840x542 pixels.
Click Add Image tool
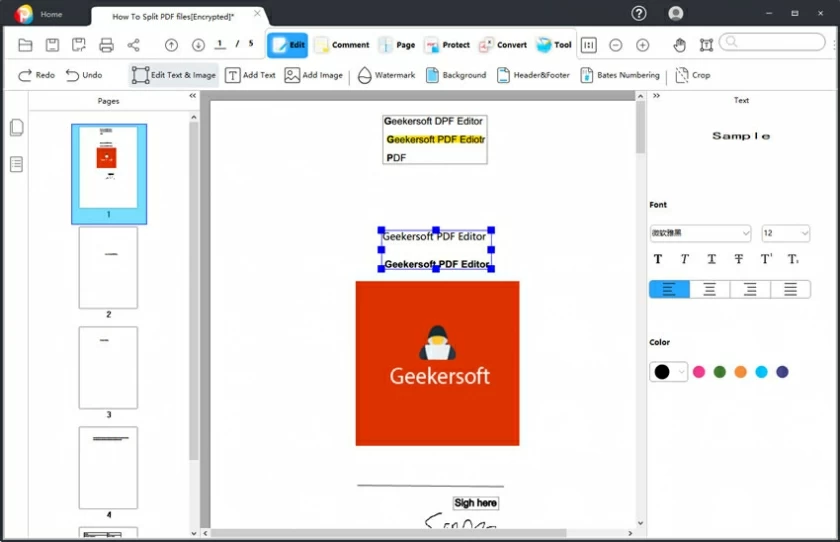pyautogui.click(x=313, y=75)
